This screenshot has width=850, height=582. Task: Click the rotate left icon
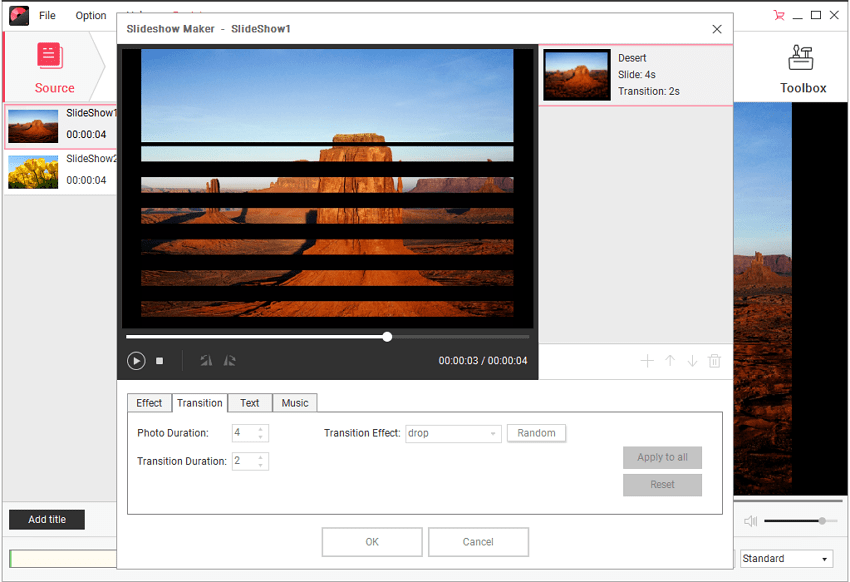point(206,361)
